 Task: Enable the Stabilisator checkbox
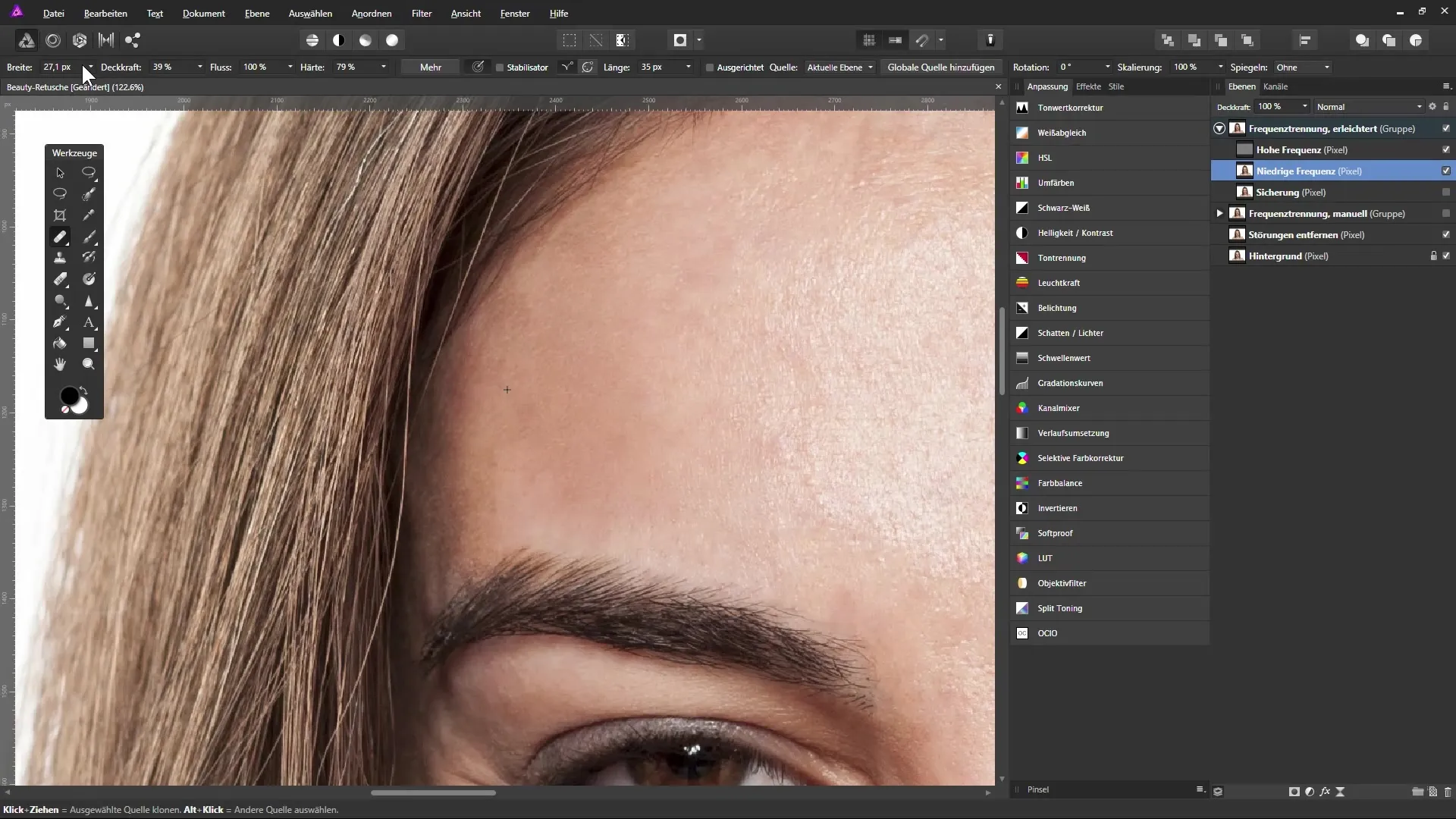point(500,67)
